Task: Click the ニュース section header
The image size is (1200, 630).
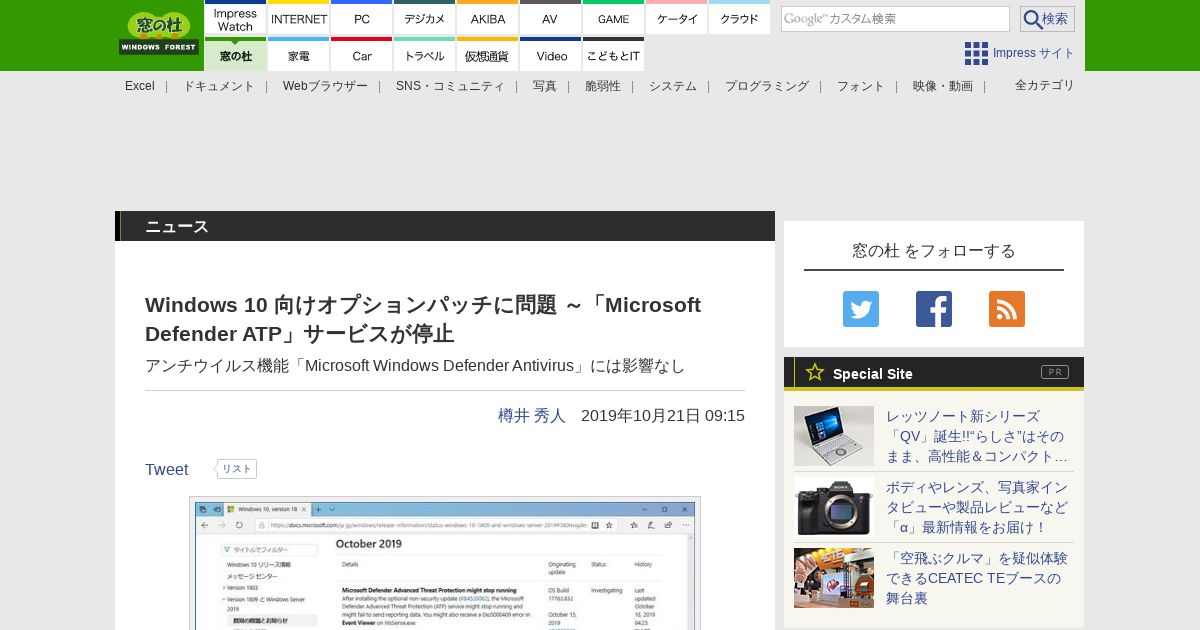Action: click(177, 227)
